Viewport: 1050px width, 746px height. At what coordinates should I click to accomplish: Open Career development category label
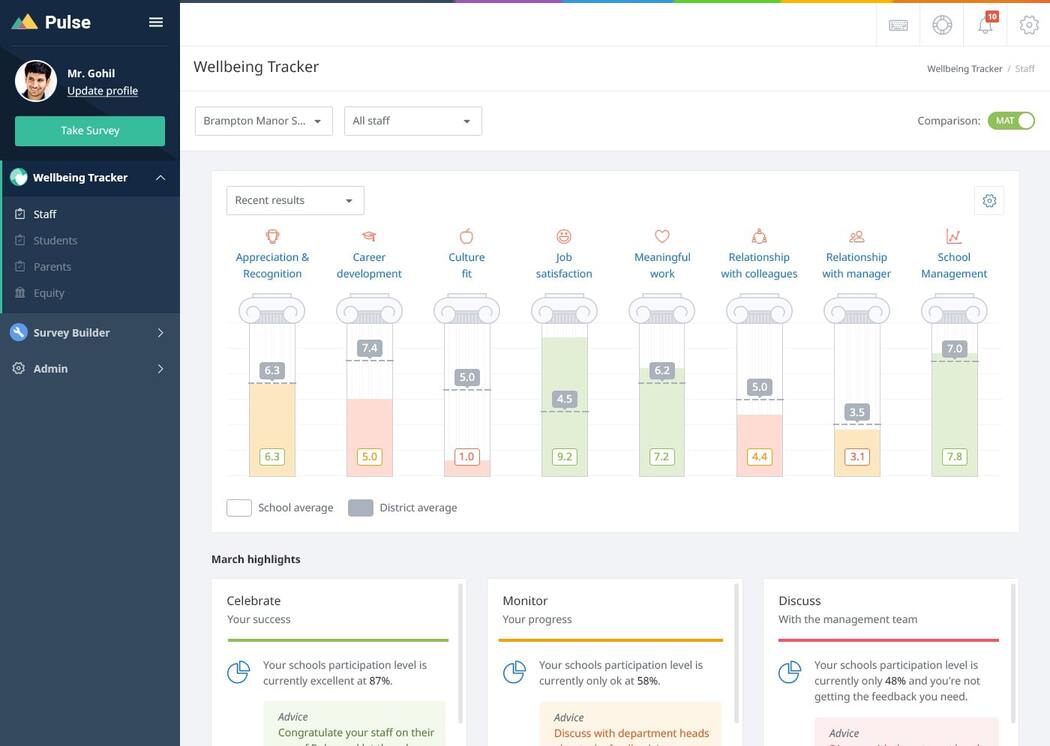(x=369, y=265)
